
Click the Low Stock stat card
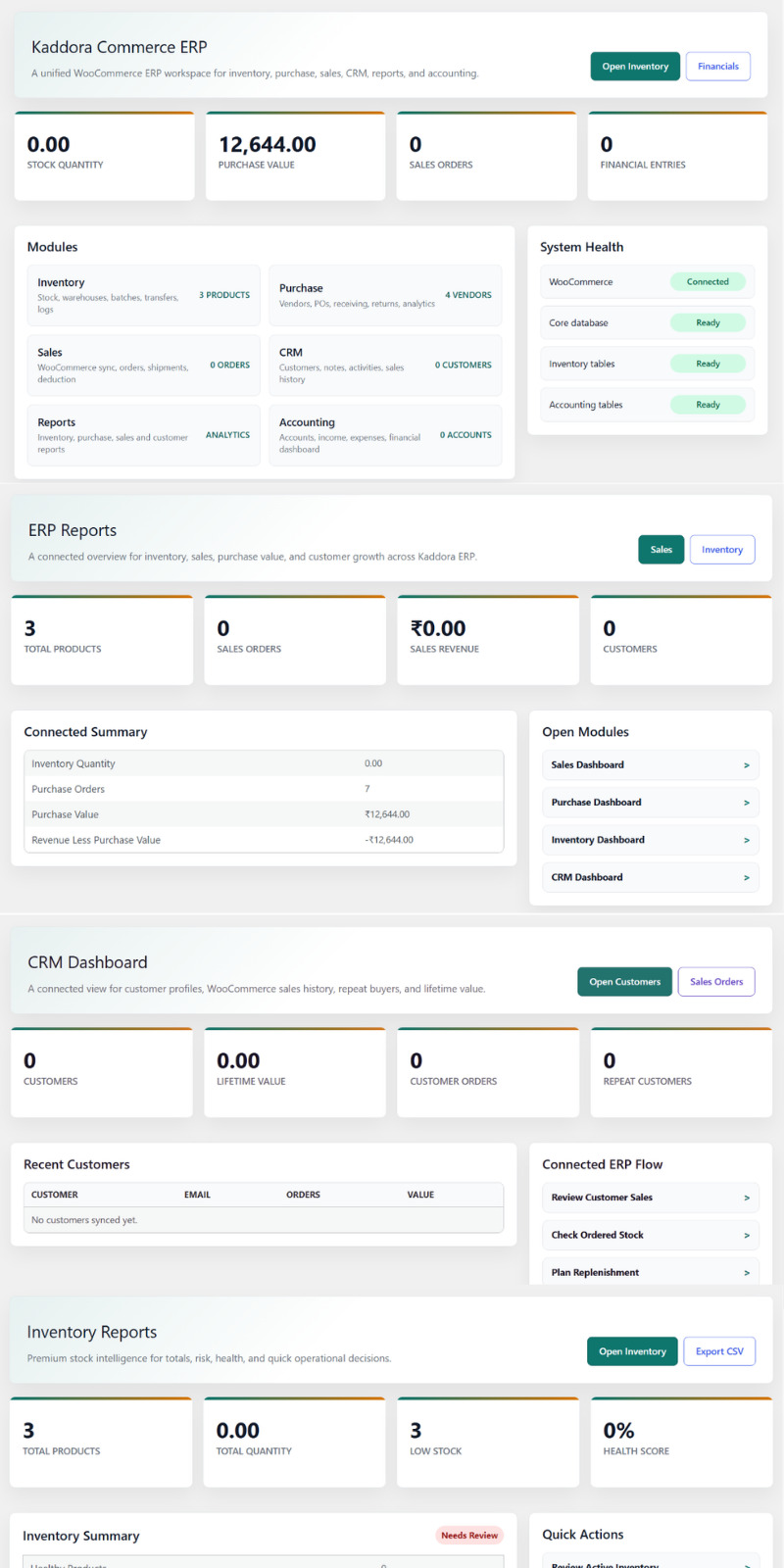[488, 1442]
